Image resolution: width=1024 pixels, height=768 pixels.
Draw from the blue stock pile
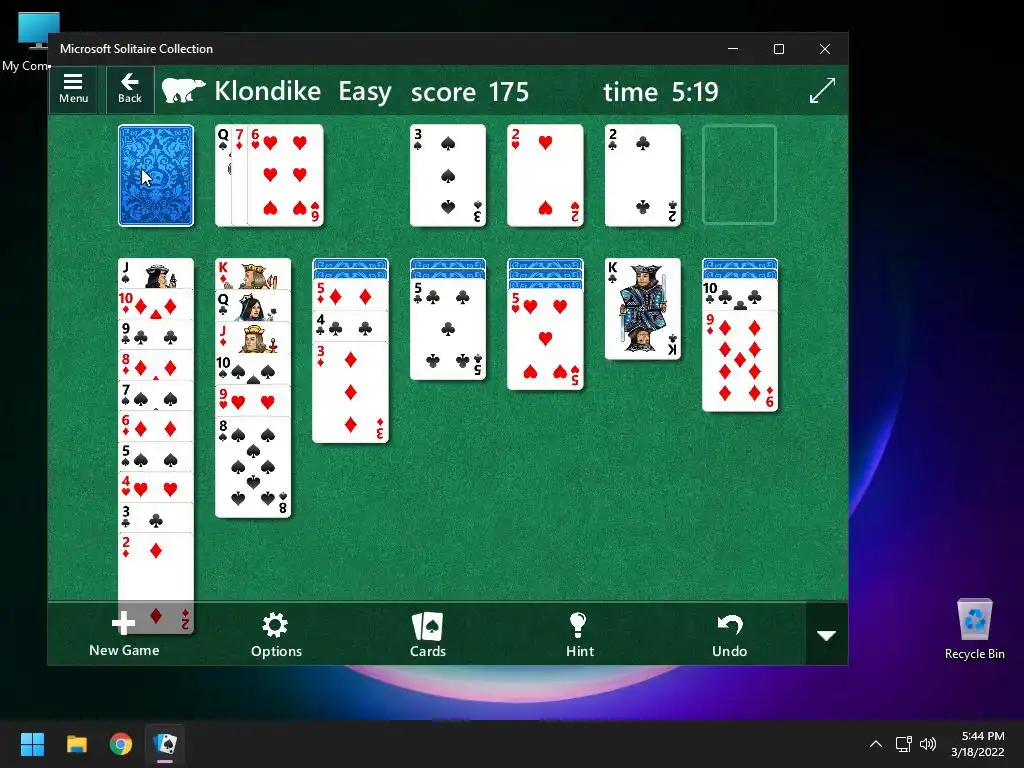156,175
